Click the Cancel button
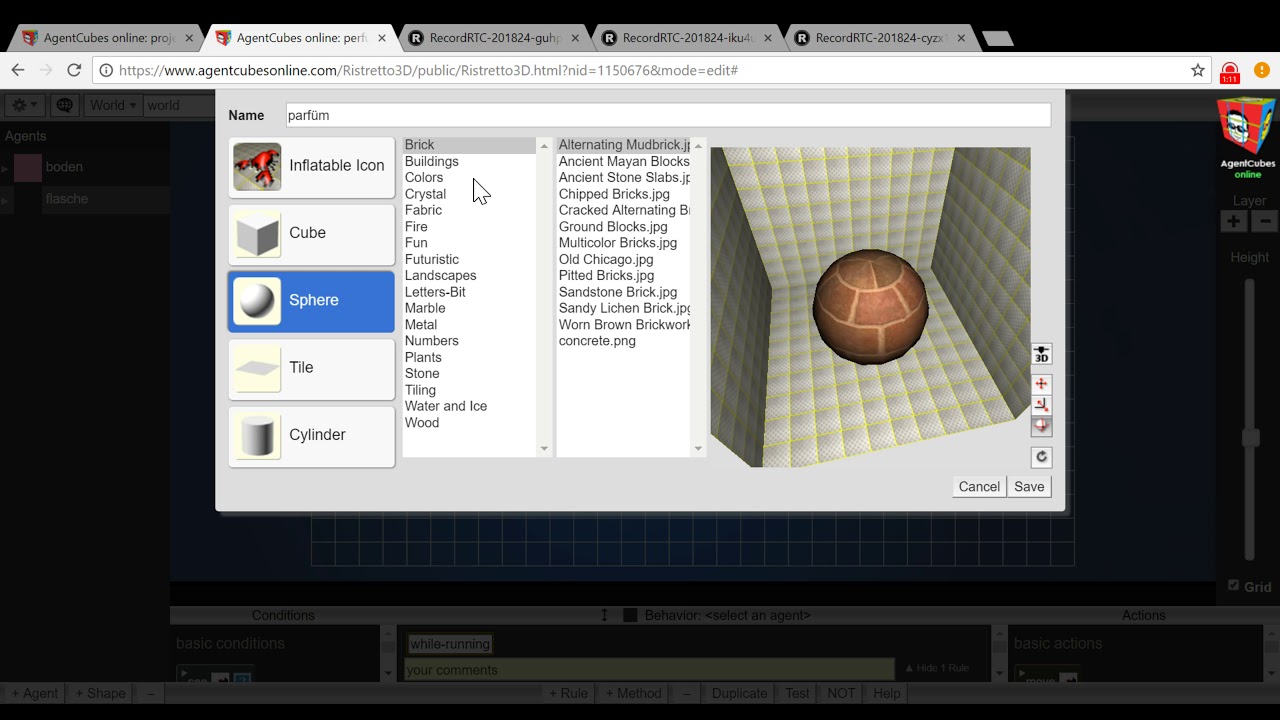This screenshot has width=1280, height=720. click(x=979, y=487)
